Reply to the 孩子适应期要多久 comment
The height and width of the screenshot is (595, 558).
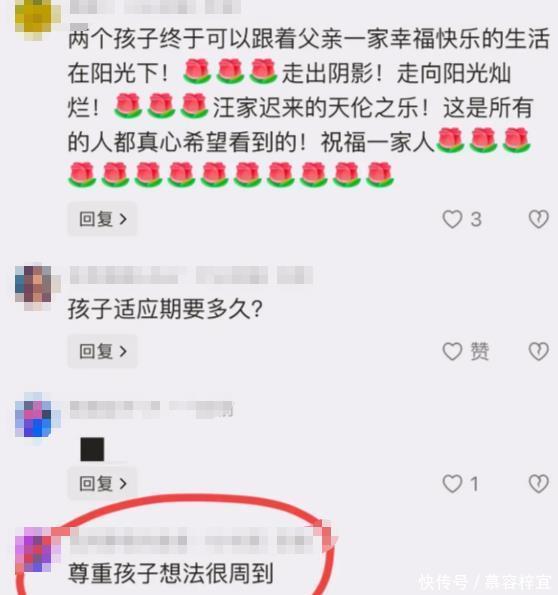point(102,351)
